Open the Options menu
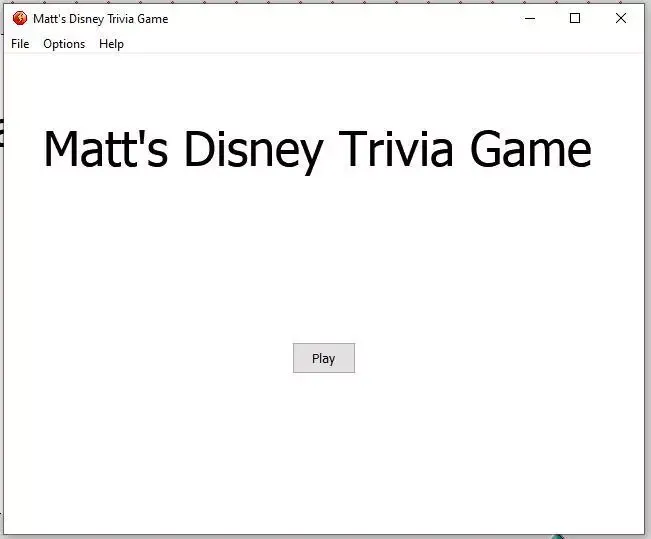Image resolution: width=651 pixels, height=539 pixels. (x=64, y=44)
